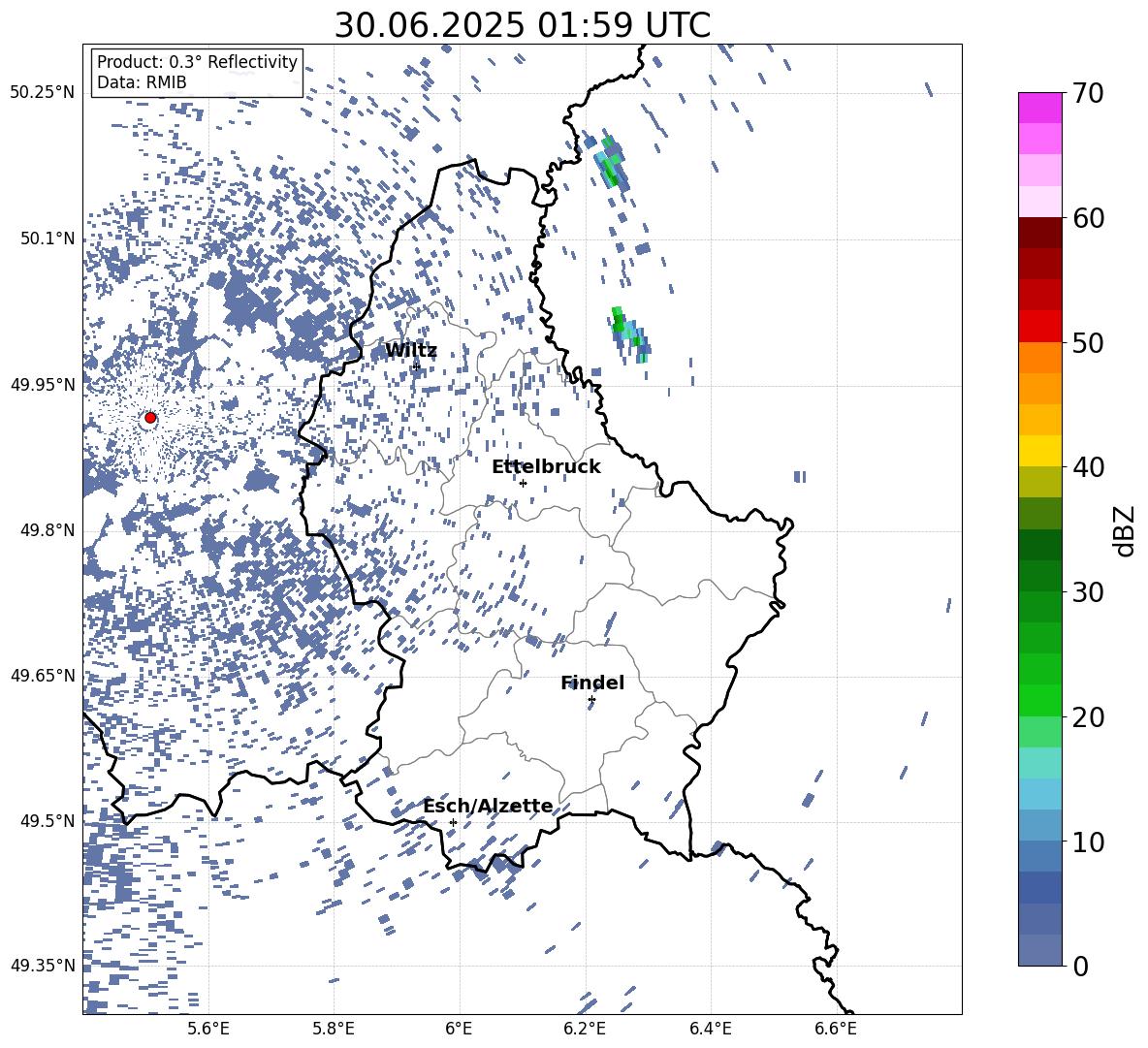Click colorbar tick label 0
The height and width of the screenshot is (1048, 1148).
1080,966
